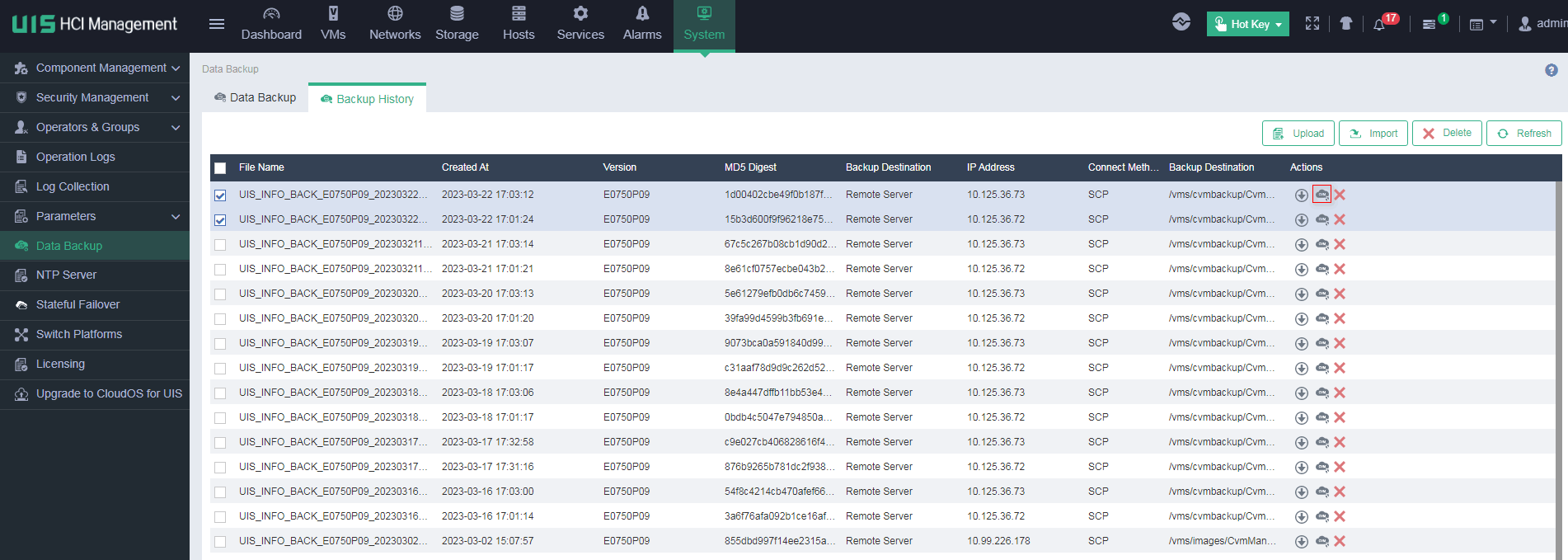Open Stateful Failover in the sidebar
The image size is (1568, 560).
point(95,304)
